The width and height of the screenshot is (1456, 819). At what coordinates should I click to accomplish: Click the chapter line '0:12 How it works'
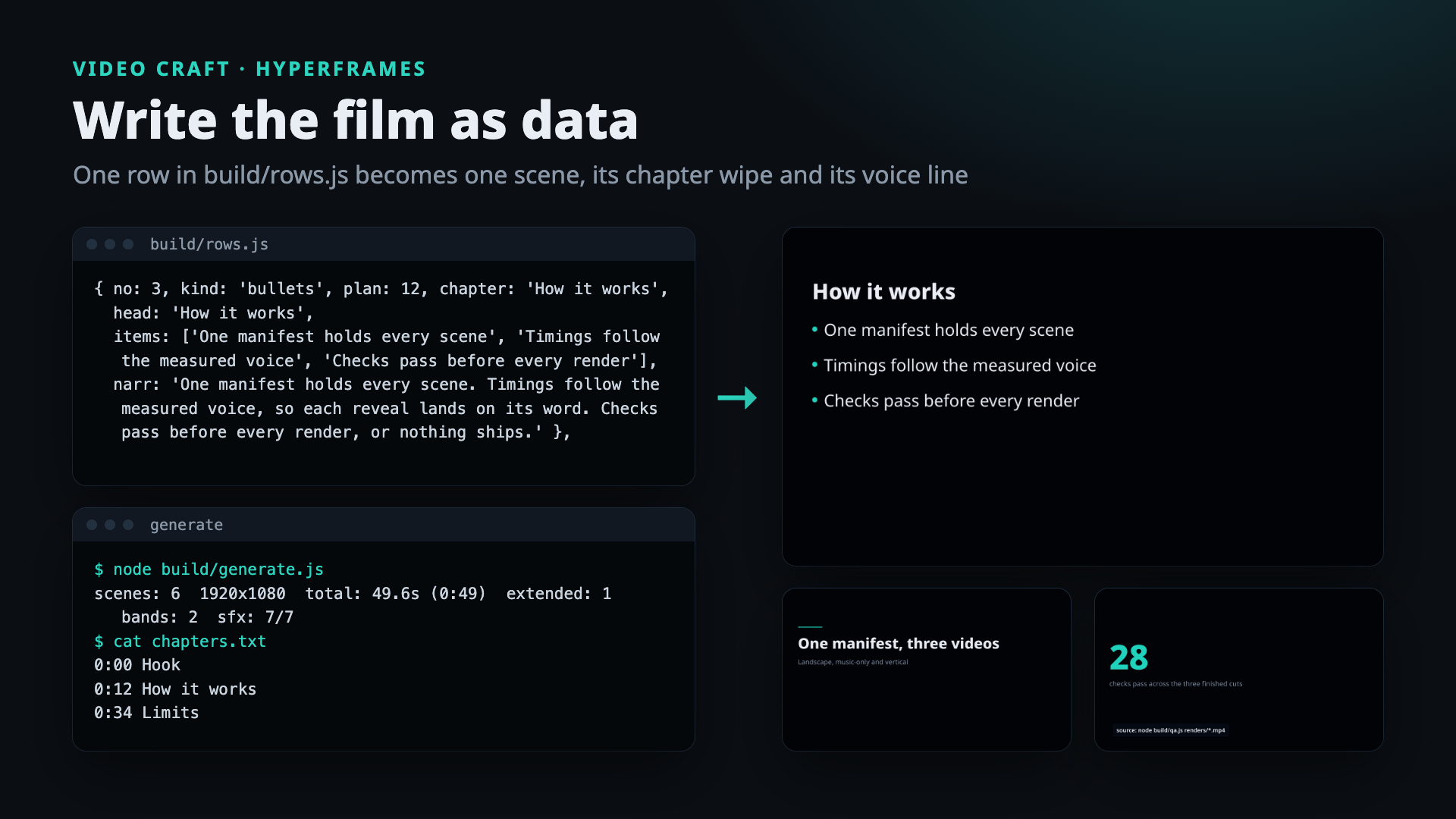175,689
